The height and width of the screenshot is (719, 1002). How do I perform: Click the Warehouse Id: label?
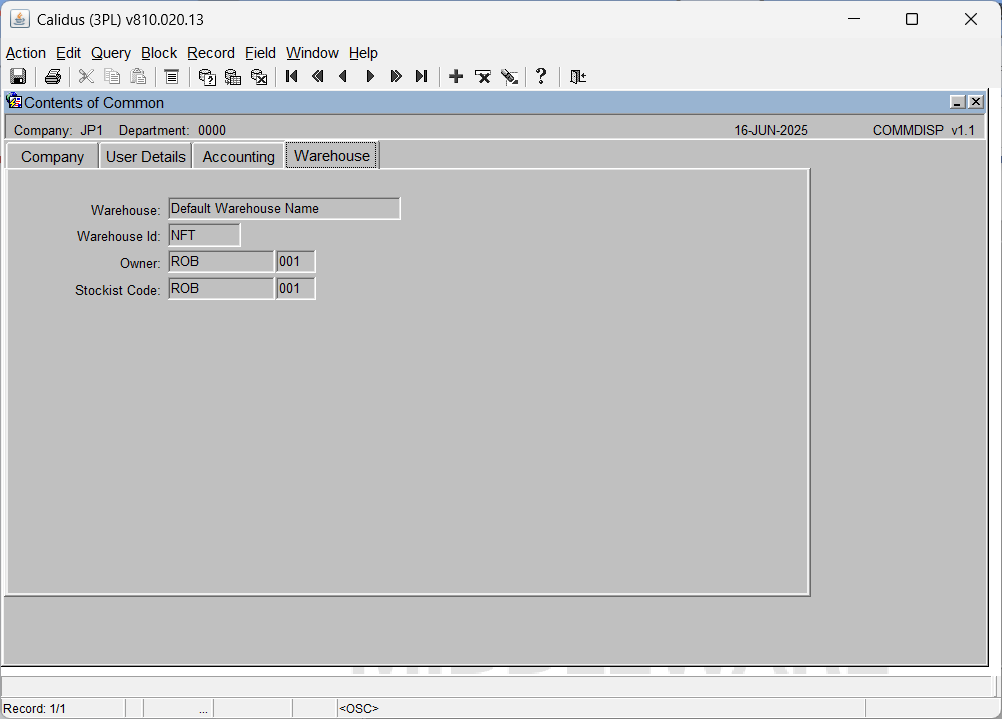pos(119,236)
